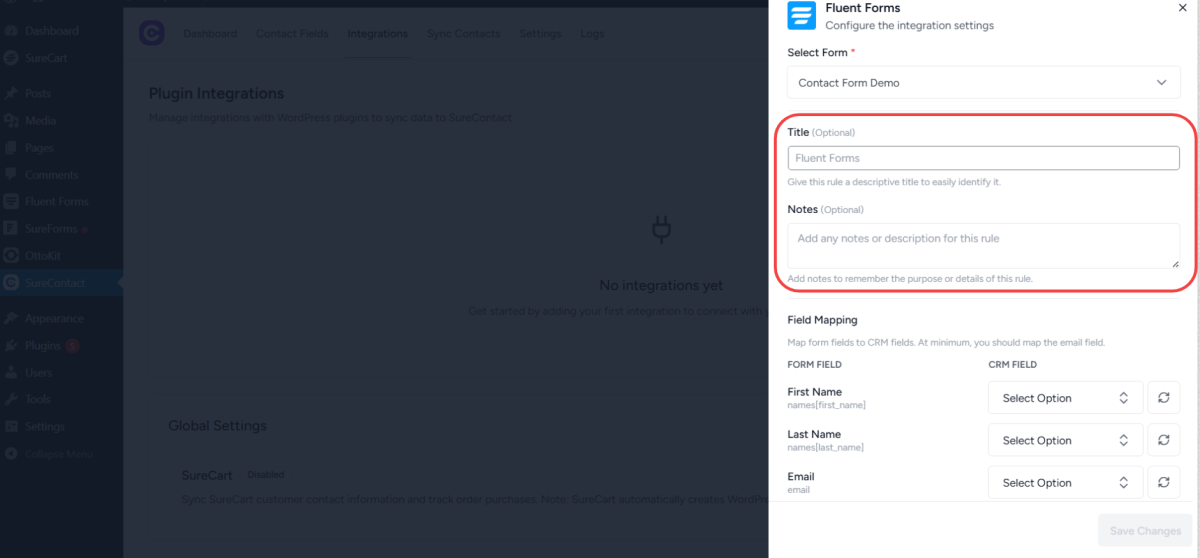
Task: Open the Select Form dropdown
Action: point(983,83)
